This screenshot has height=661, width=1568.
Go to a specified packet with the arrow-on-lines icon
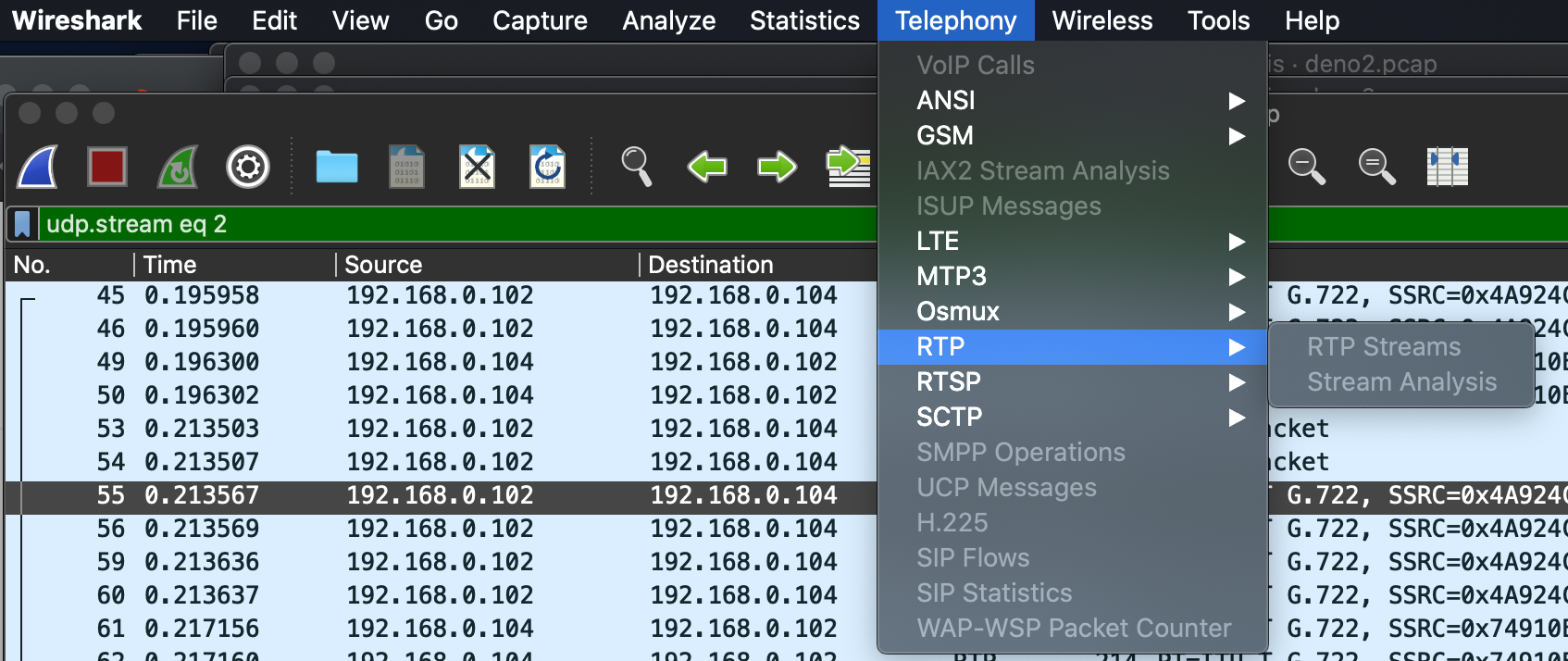(x=848, y=167)
